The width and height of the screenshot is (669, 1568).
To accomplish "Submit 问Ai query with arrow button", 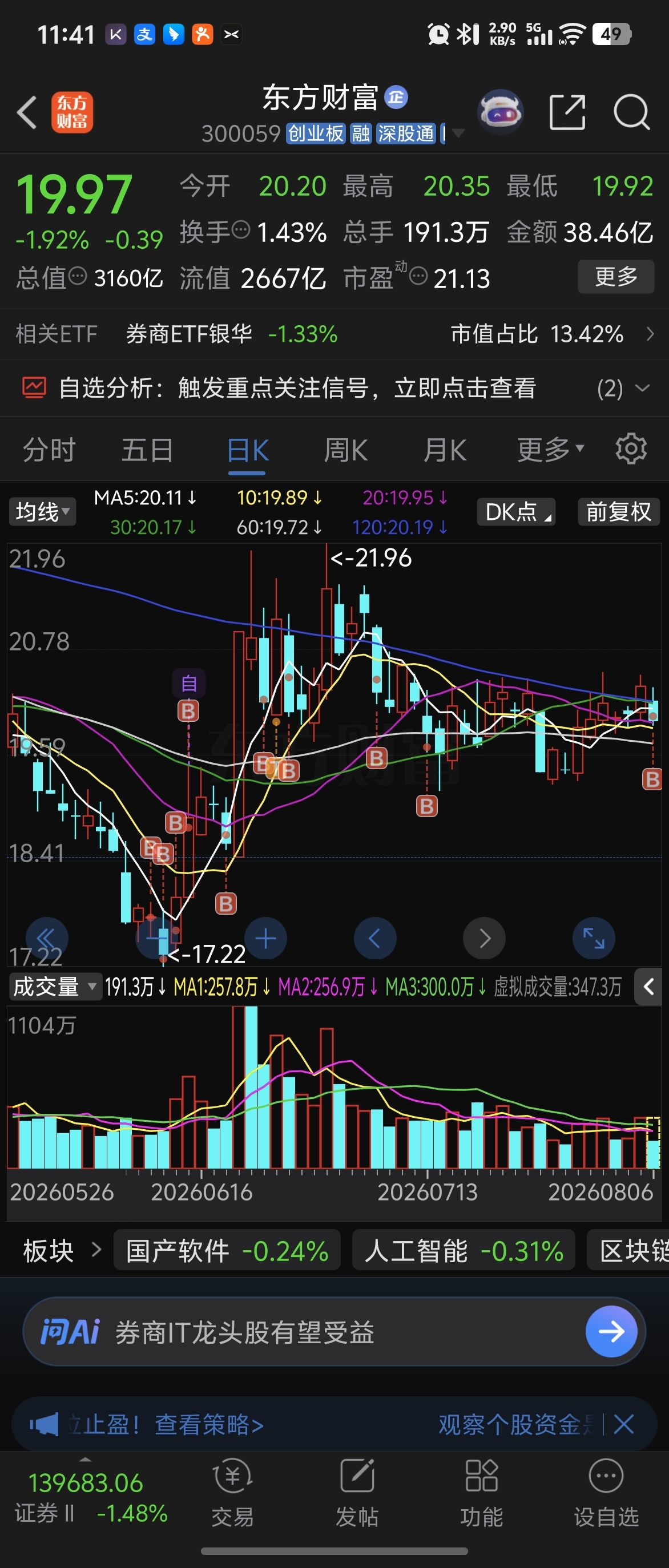I will click(611, 1331).
